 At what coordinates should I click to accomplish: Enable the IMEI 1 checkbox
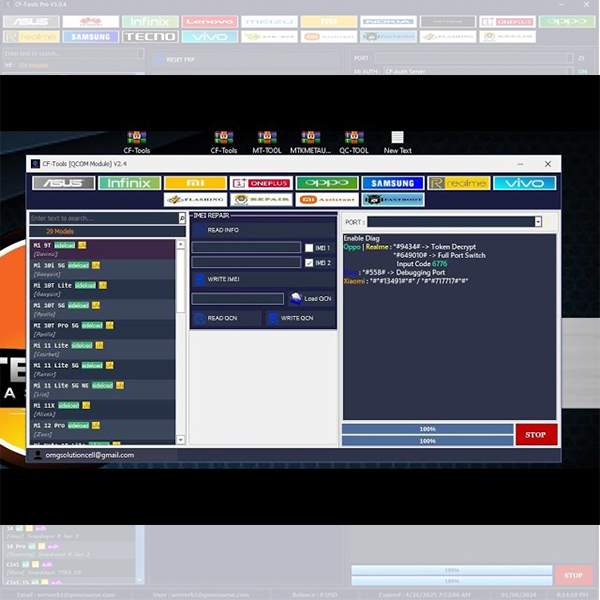tap(309, 247)
